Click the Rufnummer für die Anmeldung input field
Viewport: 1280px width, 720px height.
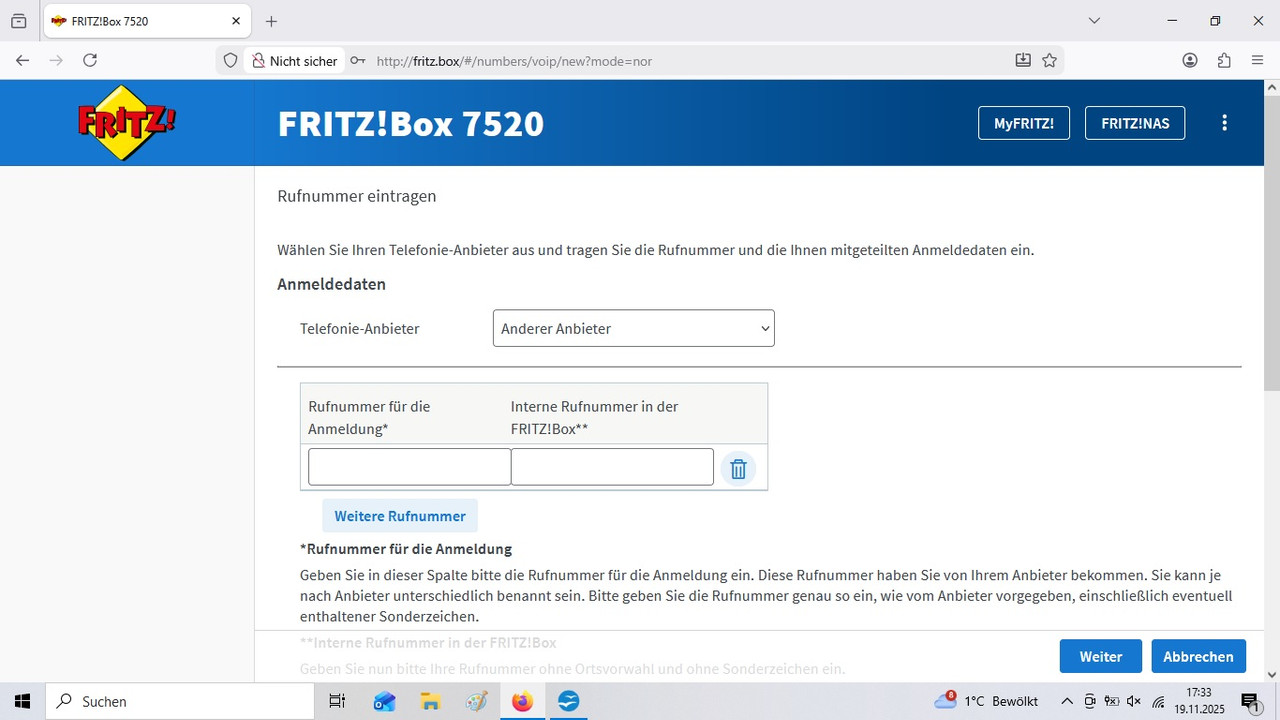click(409, 467)
